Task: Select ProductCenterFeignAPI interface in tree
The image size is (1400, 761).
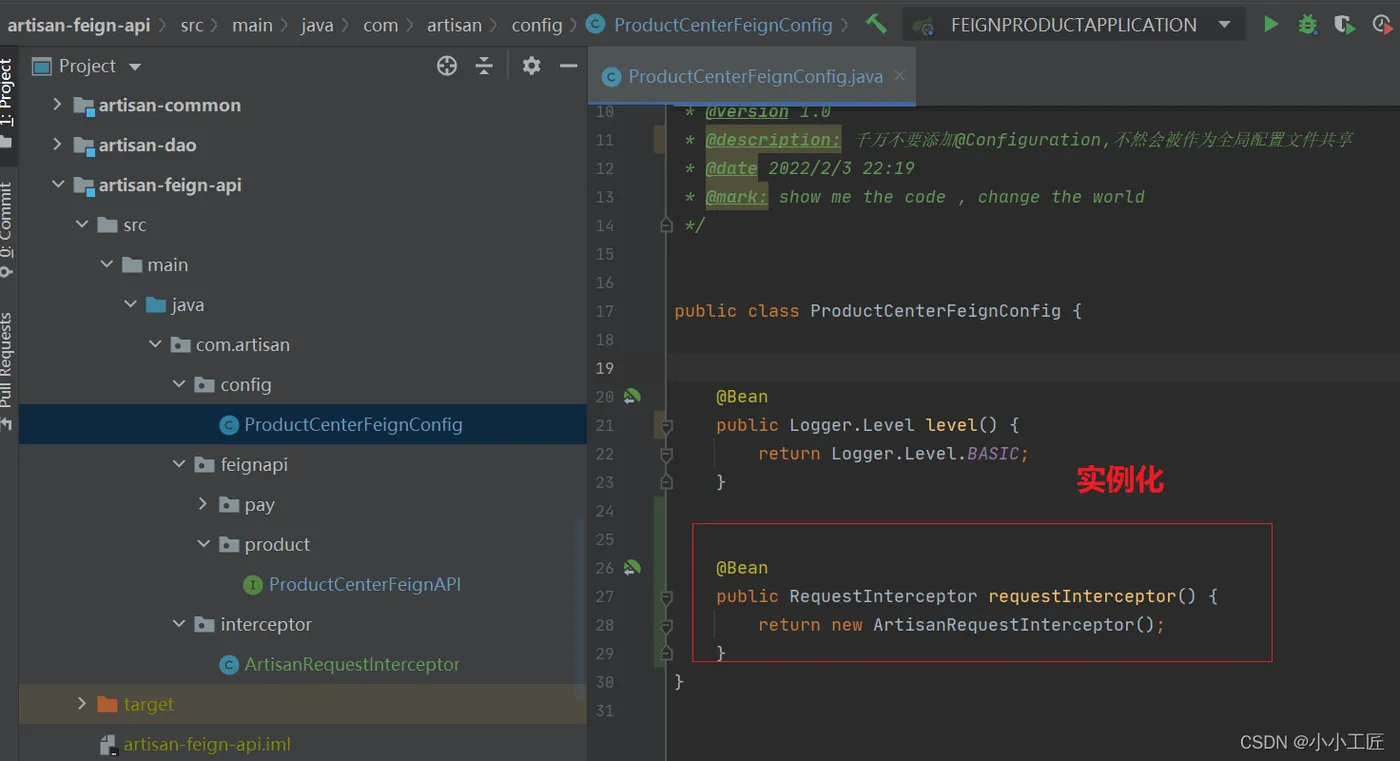Action: (x=364, y=585)
